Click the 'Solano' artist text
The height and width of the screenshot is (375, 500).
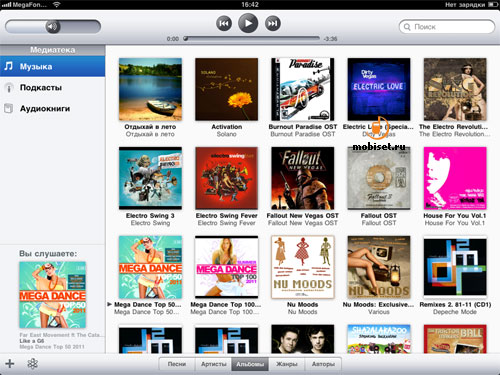pyautogui.click(x=227, y=134)
